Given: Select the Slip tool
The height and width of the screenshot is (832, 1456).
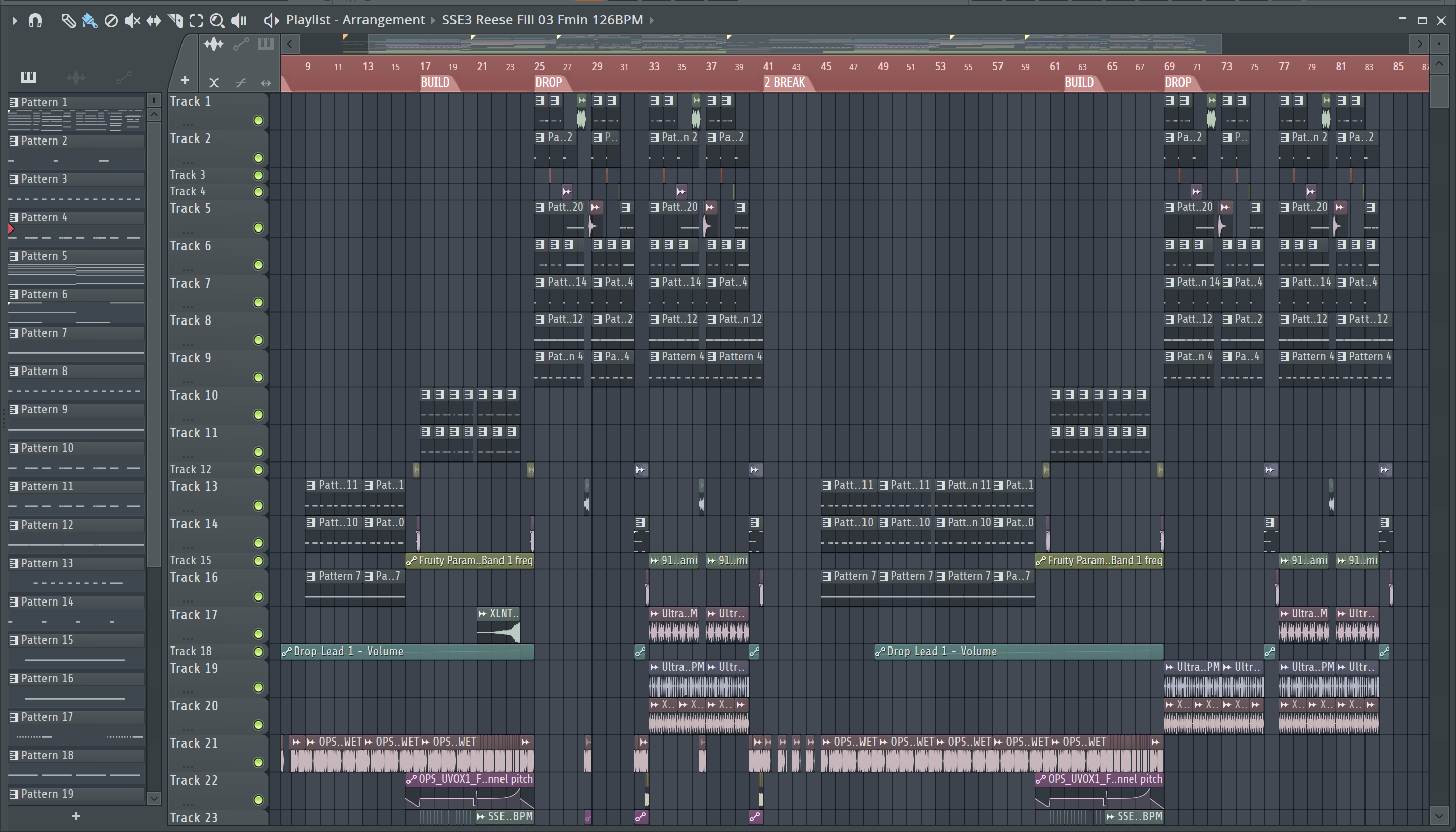Looking at the screenshot, I should (x=153, y=21).
